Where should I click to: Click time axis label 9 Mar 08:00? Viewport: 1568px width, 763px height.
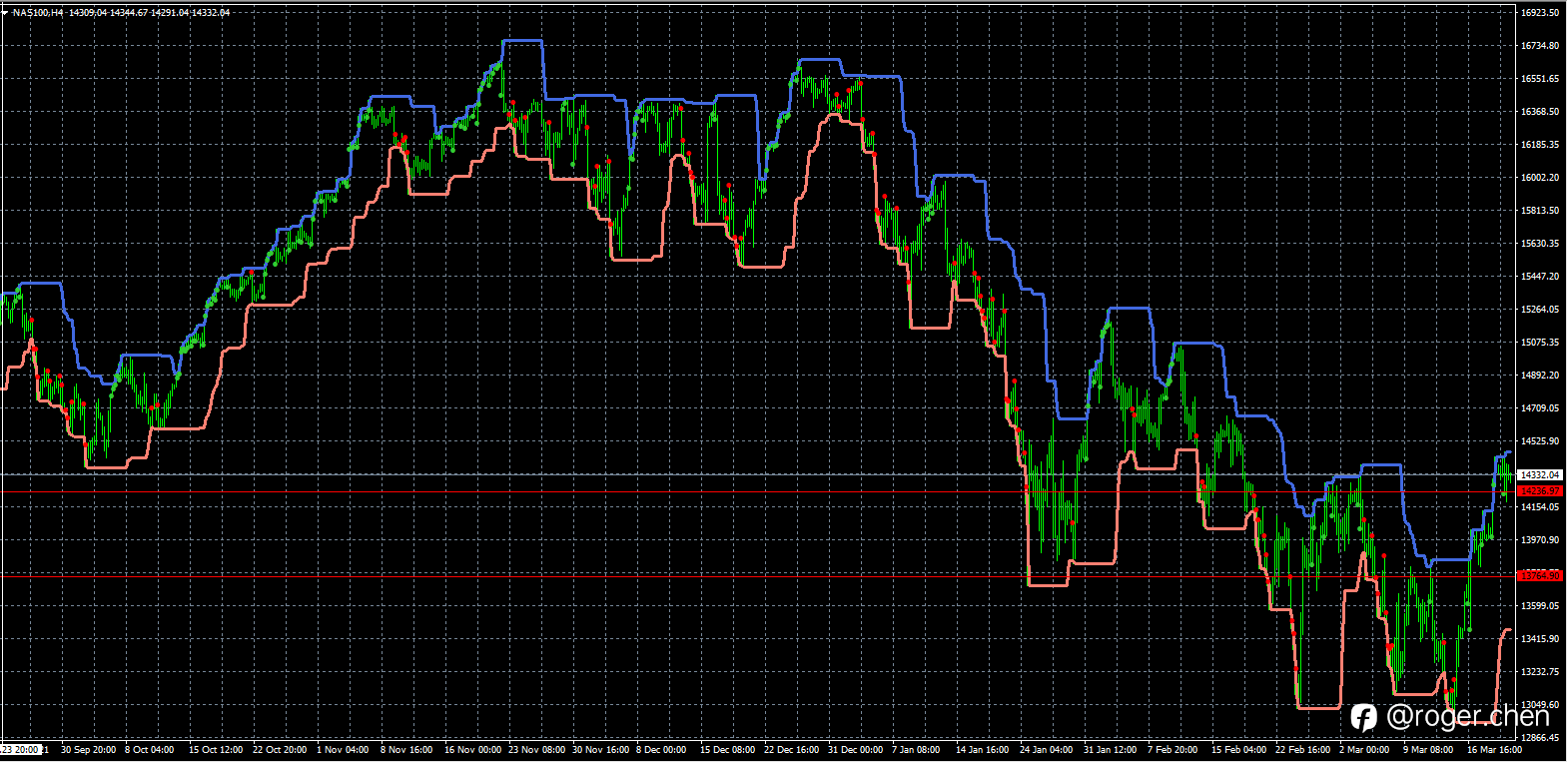1428,750
